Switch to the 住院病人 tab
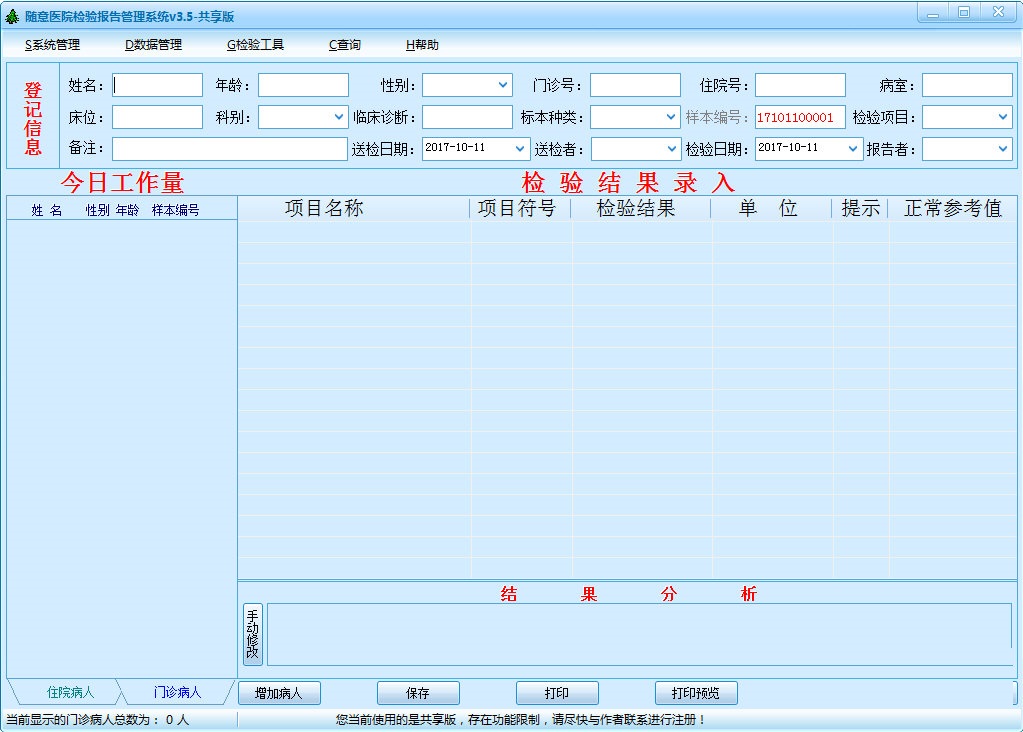 point(70,692)
